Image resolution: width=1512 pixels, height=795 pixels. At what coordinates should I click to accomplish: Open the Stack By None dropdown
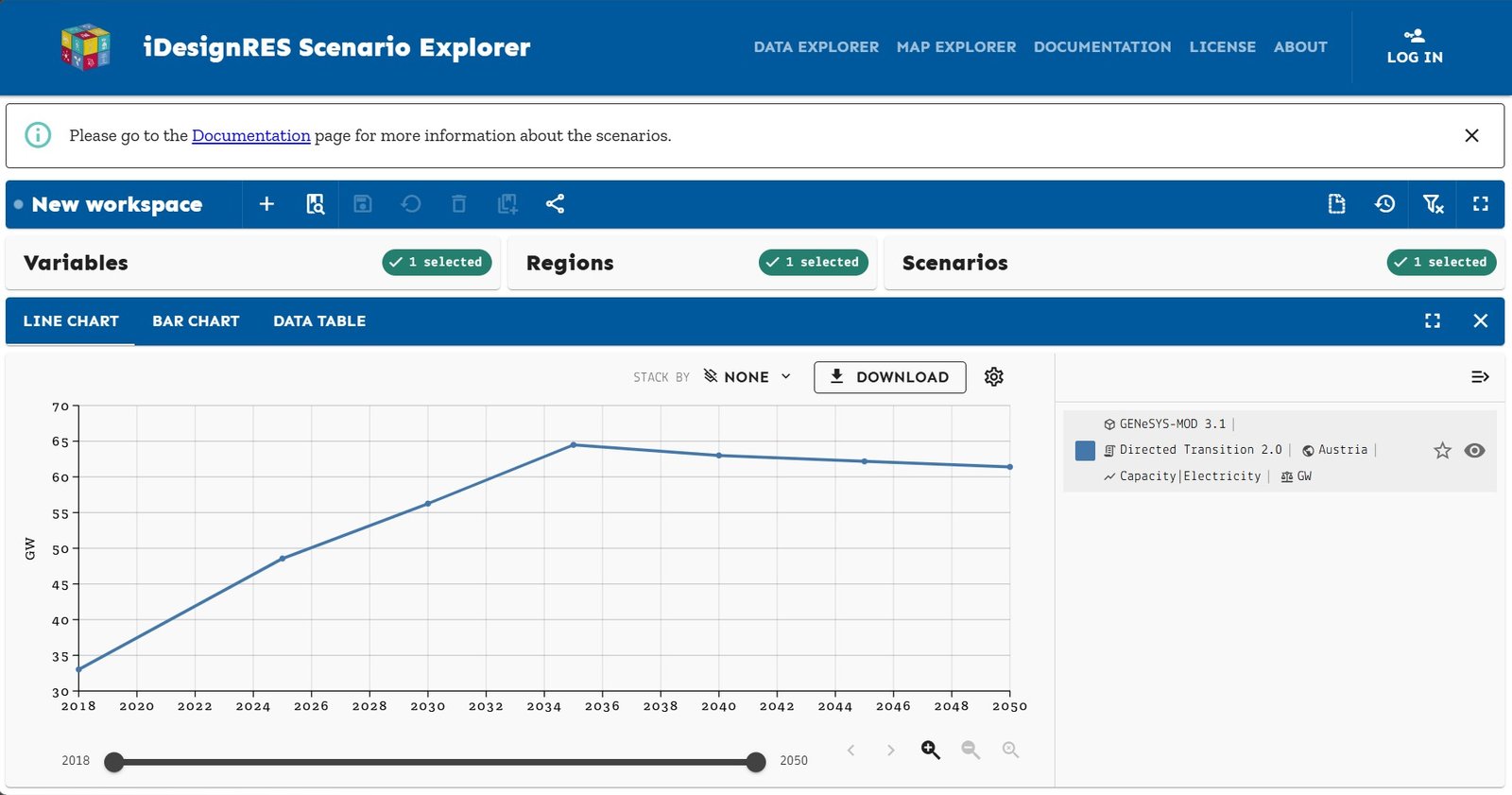[747, 377]
